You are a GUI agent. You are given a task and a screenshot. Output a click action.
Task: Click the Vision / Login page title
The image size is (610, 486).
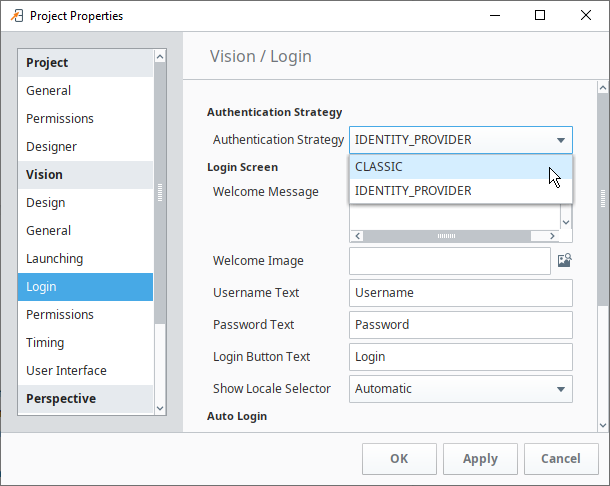[x=261, y=56]
